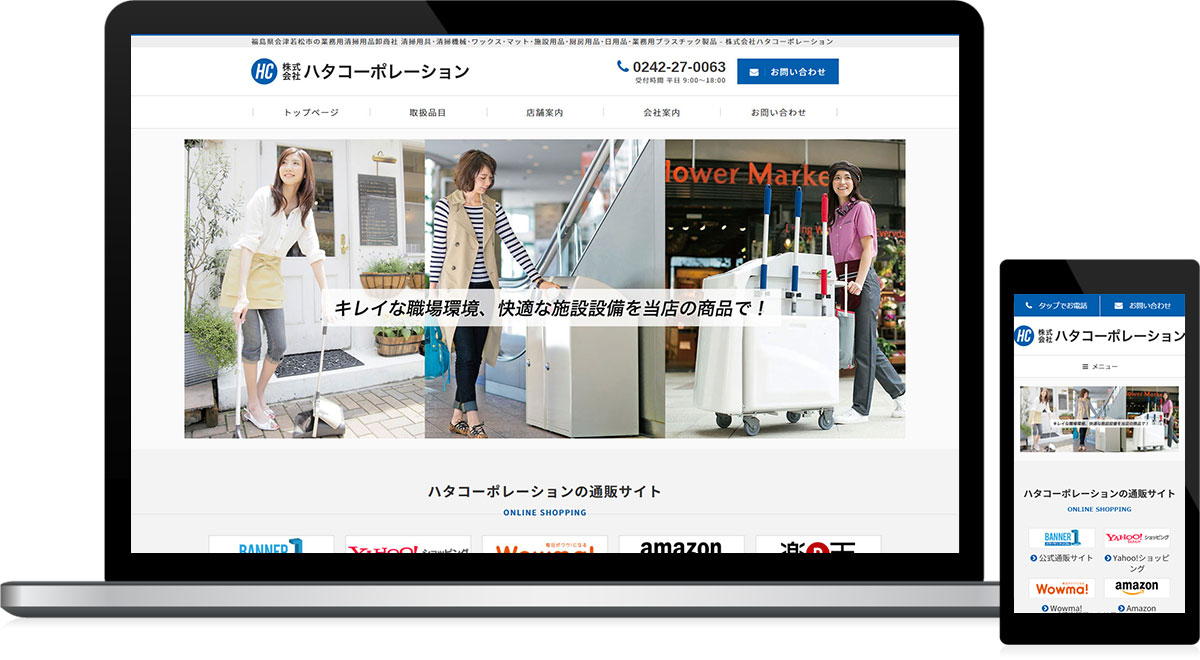1200x660 pixels.
Task: Click the blue お問い合わせ button in the desktop header
Action: (786, 71)
